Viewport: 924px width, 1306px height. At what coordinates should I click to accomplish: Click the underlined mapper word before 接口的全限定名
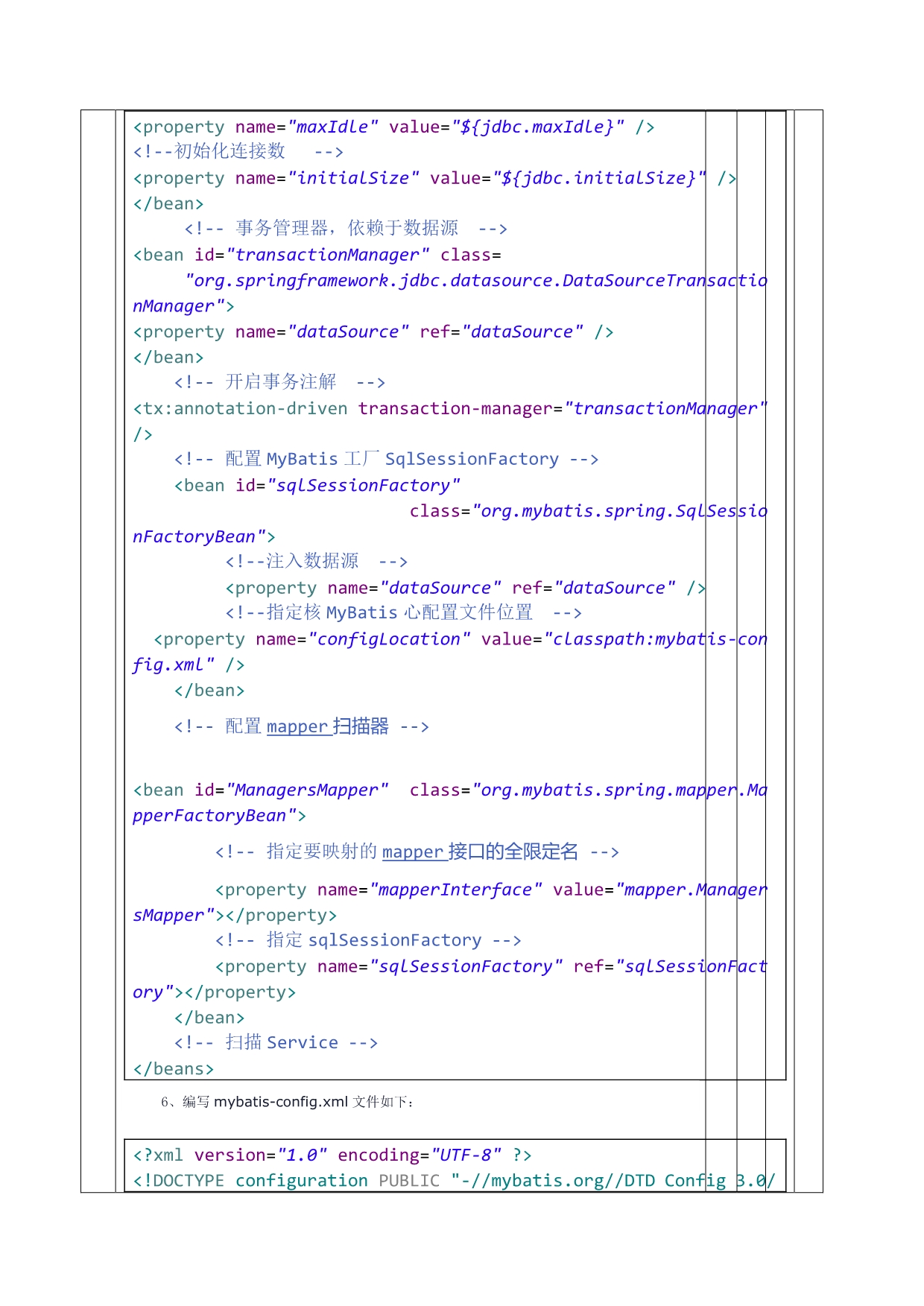(413, 852)
